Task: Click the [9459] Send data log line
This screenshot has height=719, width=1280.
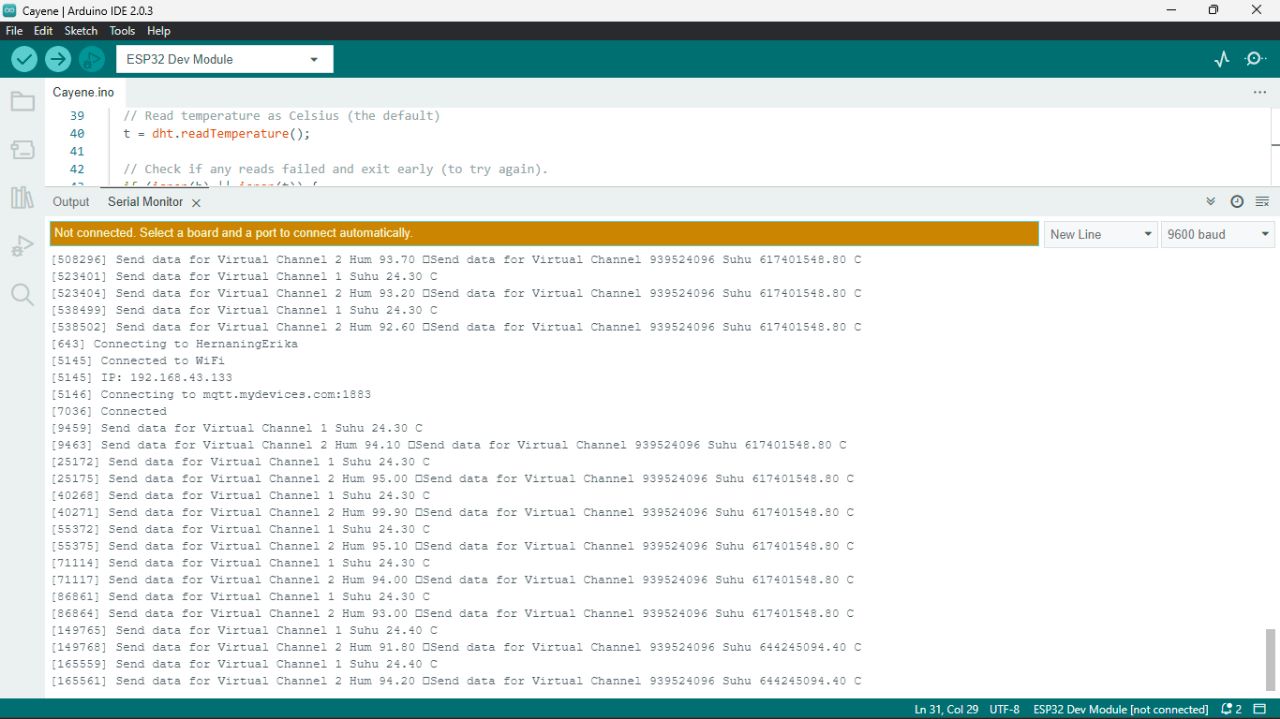Action: pos(237,428)
